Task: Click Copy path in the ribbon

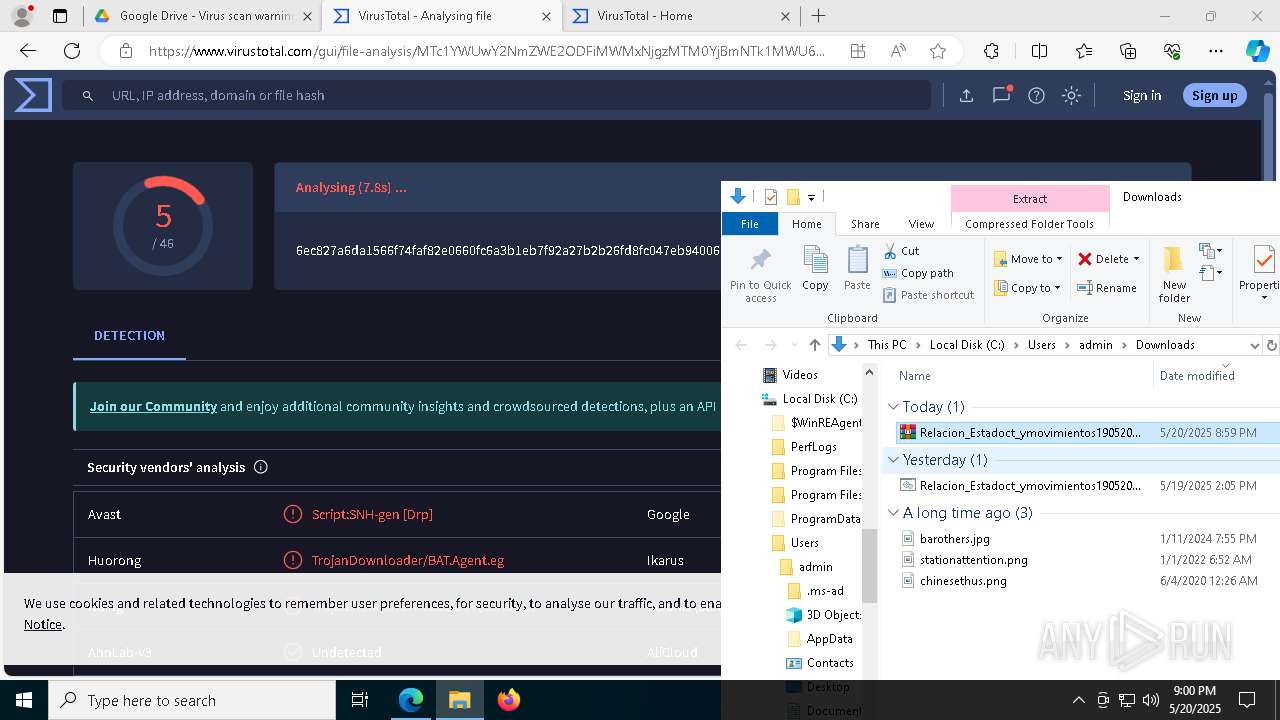Action: (x=918, y=273)
